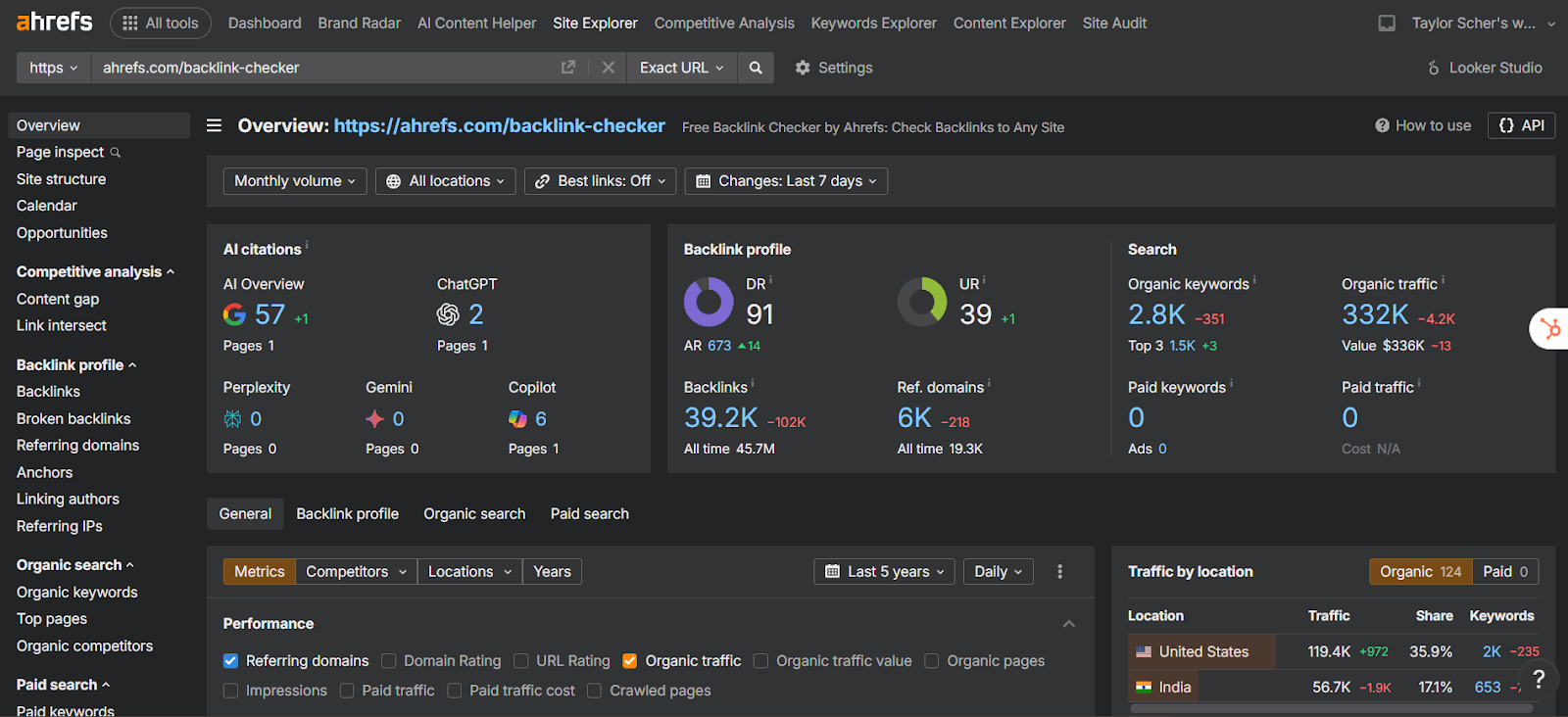Screen dimensions: 1568x717
Task: Open the https protocol dropdown
Action: click(x=53, y=68)
